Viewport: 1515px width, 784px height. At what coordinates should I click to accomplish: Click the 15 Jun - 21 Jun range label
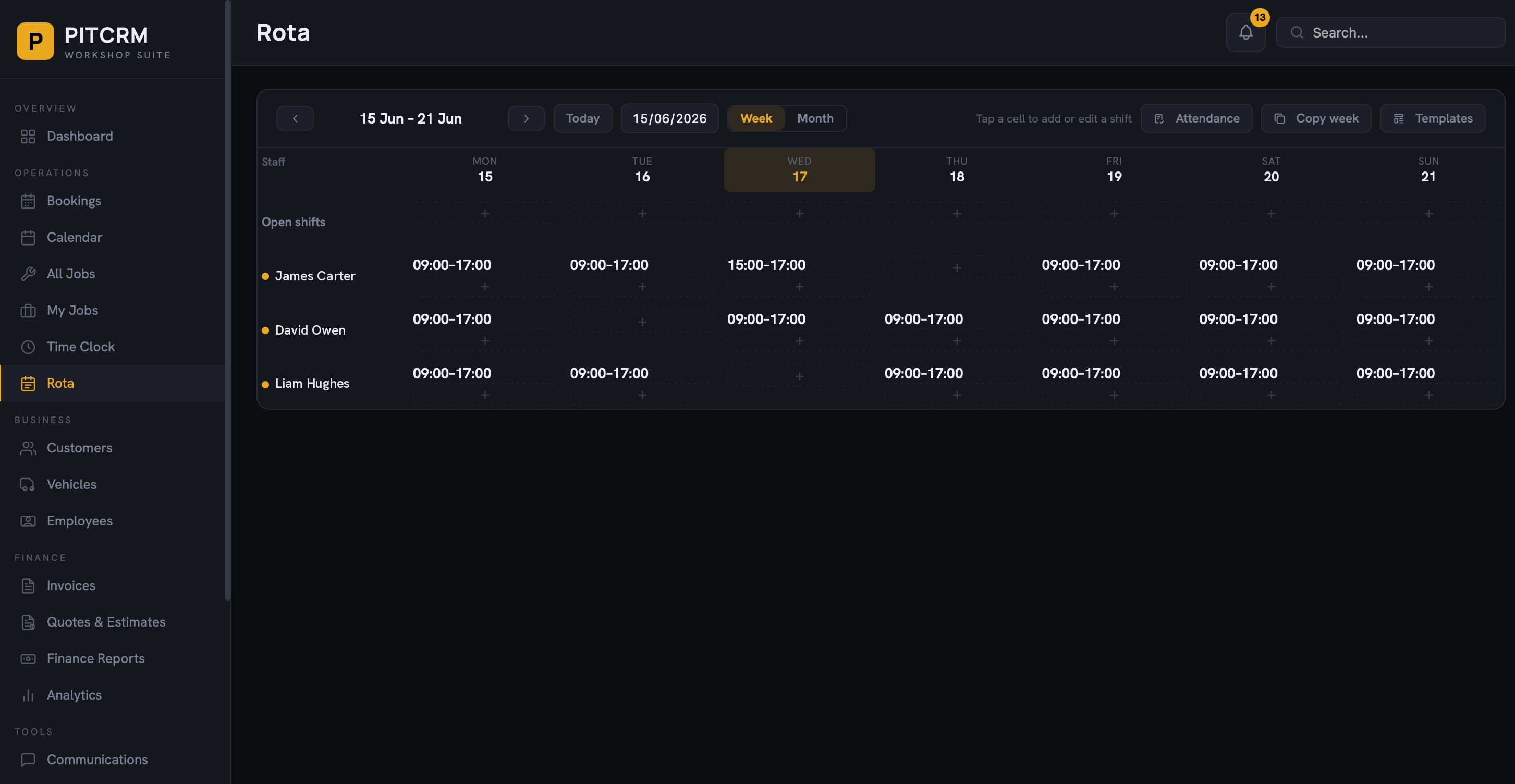[410, 118]
